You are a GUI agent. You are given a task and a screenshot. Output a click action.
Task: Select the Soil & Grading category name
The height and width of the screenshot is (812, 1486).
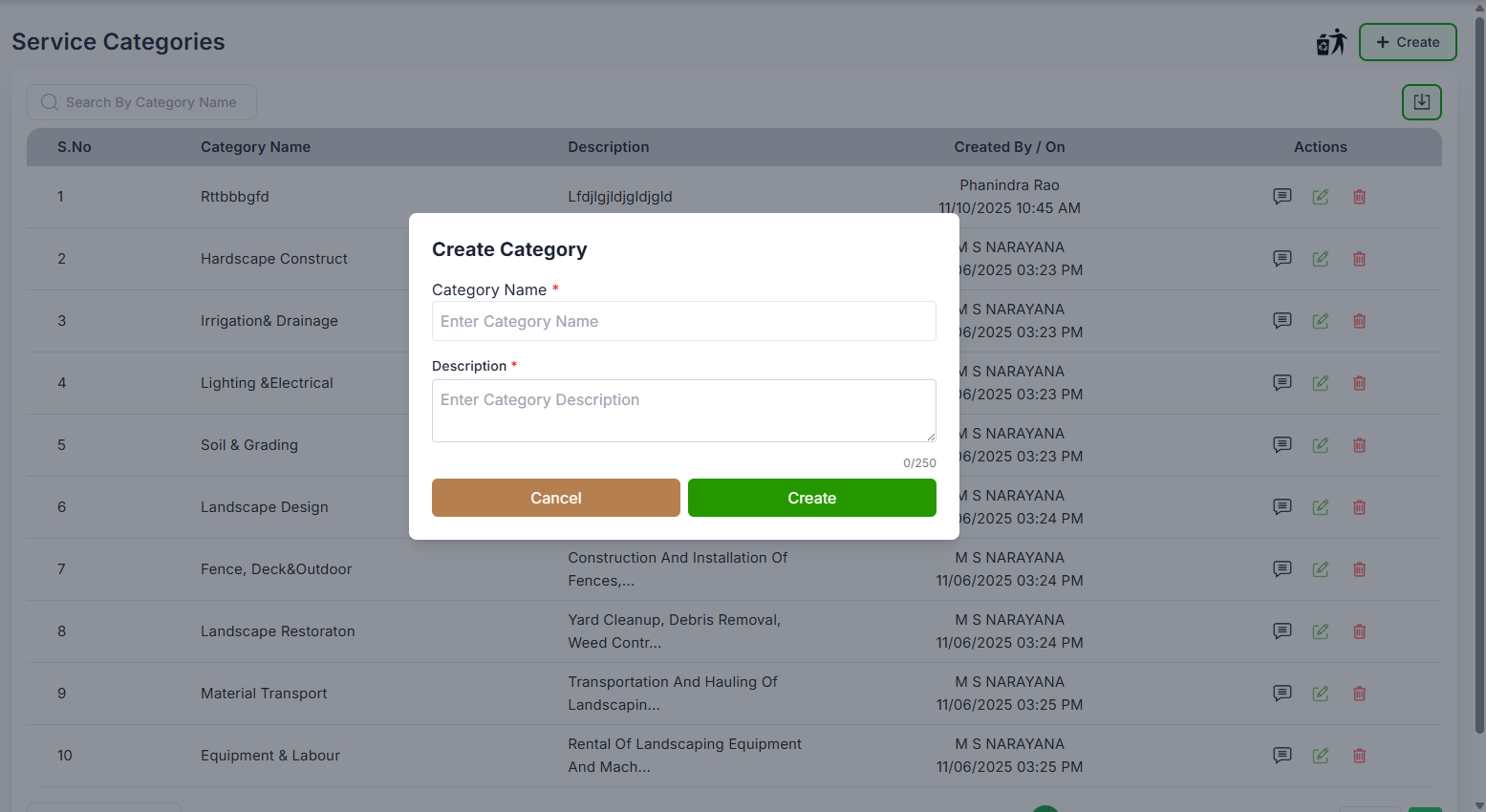click(249, 445)
